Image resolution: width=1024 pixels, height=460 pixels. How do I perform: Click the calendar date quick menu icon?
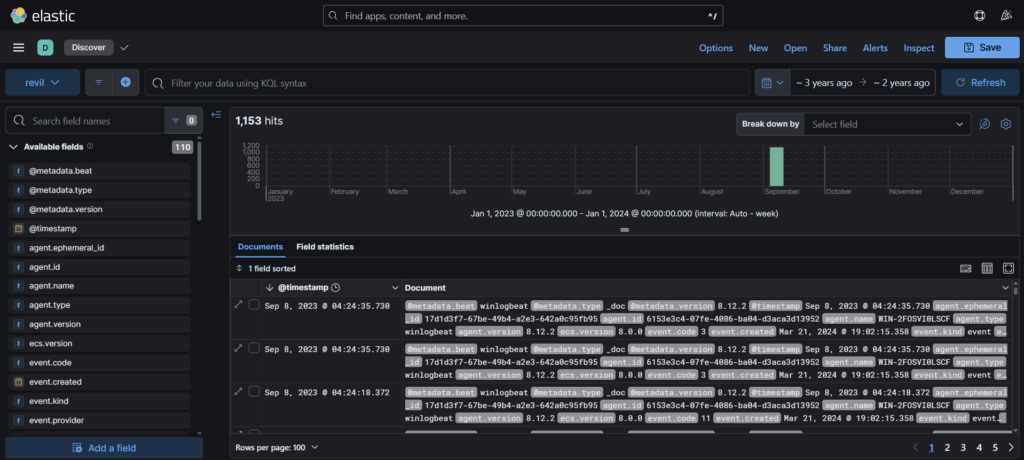pyautogui.click(x=770, y=82)
